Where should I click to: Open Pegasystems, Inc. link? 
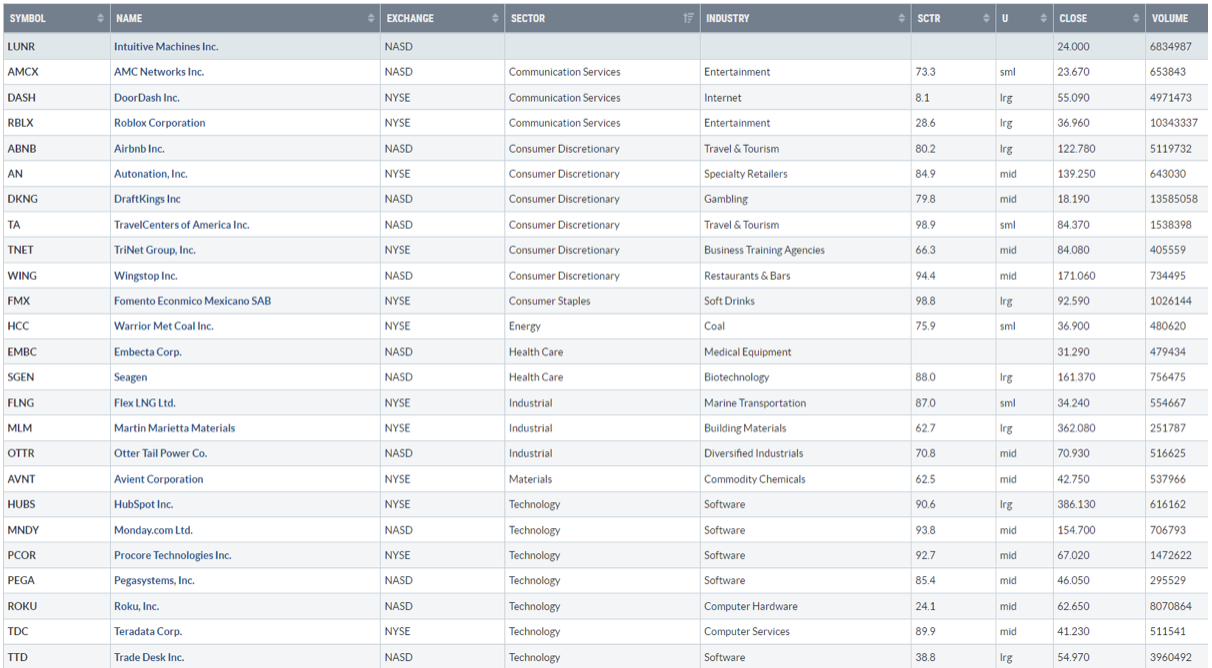tap(154, 580)
